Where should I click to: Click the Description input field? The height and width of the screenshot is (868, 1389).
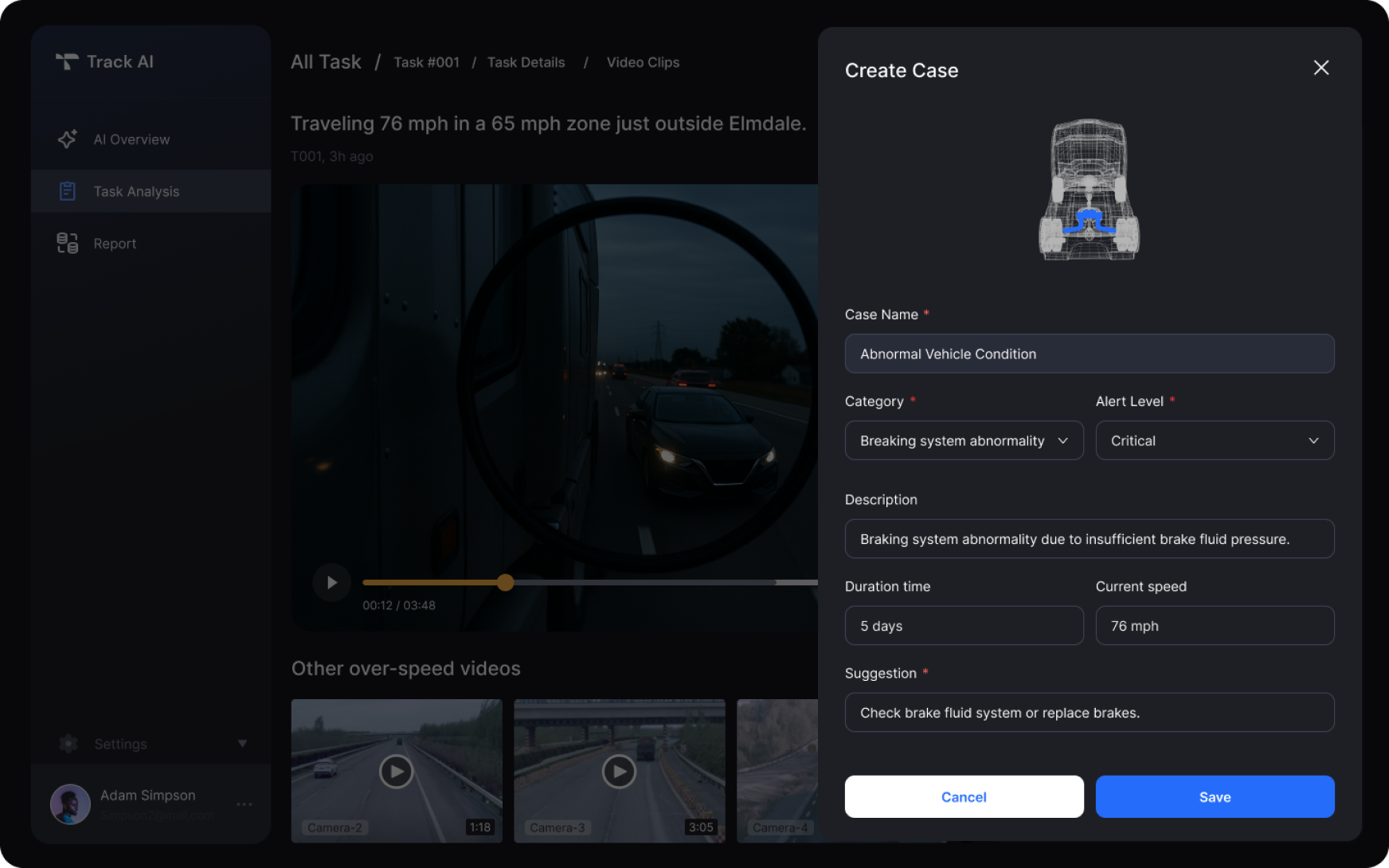(1090, 539)
